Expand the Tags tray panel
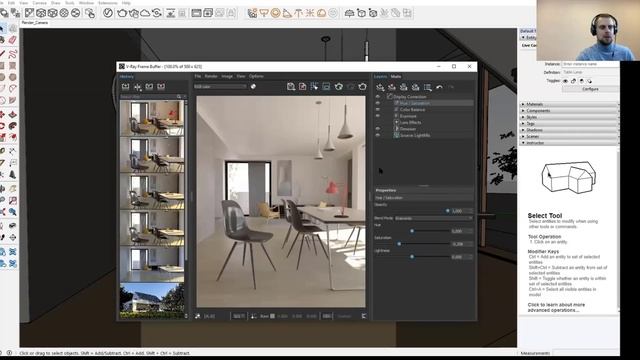 (x=568, y=123)
